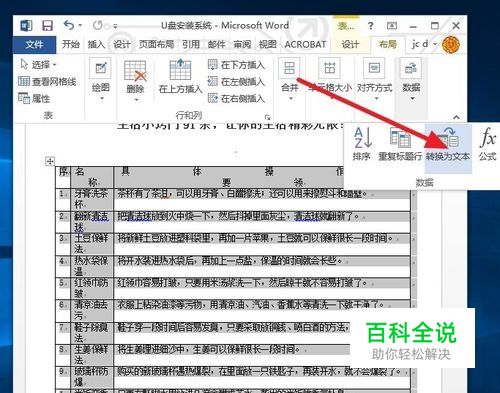The image size is (500, 393).
Task: Select table tools 布局 Layout tab
Action: click(x=387, y=44)
